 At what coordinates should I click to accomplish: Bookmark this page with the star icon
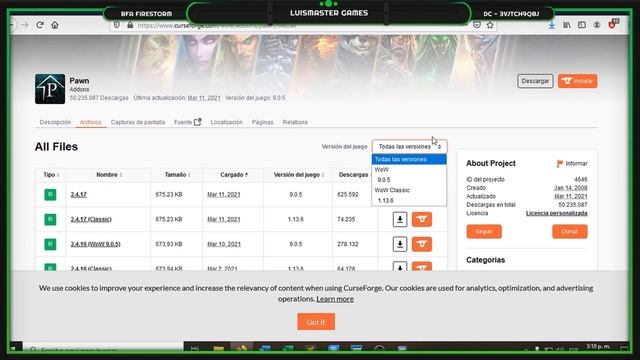tap(490, 25)
